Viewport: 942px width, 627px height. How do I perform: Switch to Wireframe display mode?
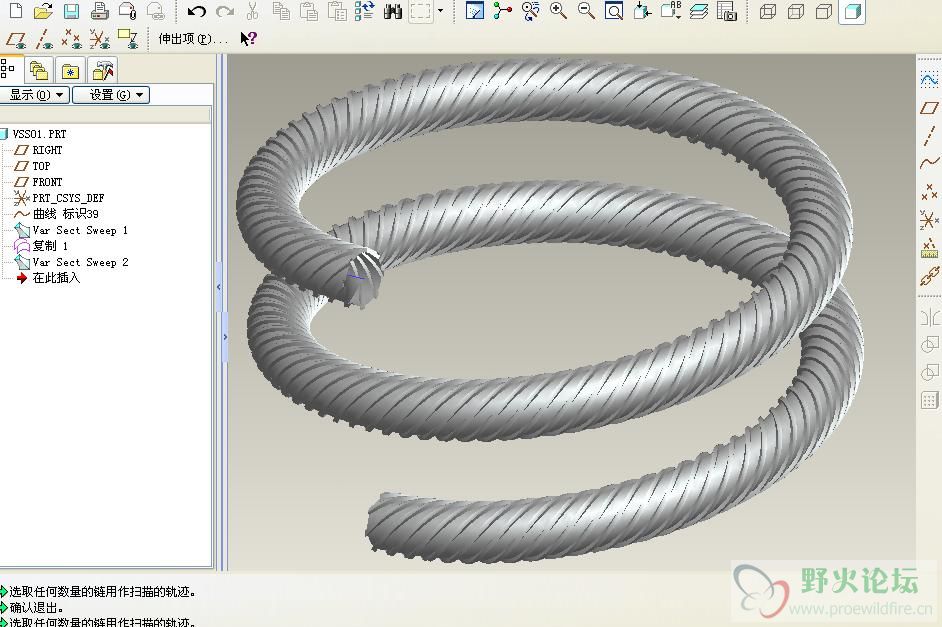tap(768, 11)
